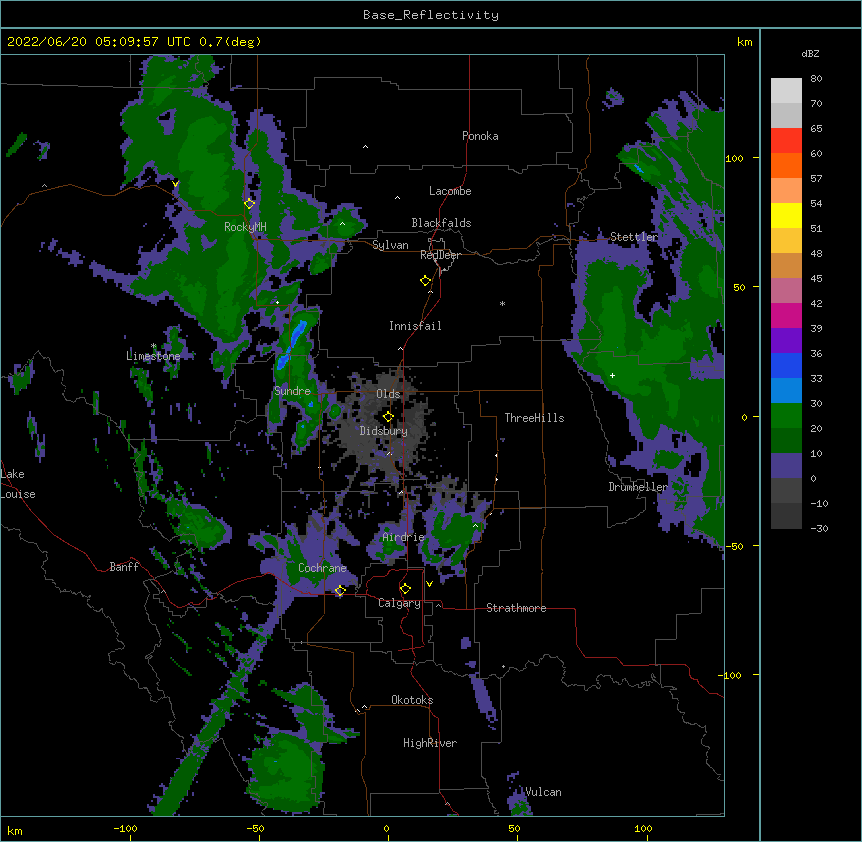Image resolution: width=862 pixels, height=842 pixels.
Task: Click the white asterisk above Limestone label
Action: (154, 346)
